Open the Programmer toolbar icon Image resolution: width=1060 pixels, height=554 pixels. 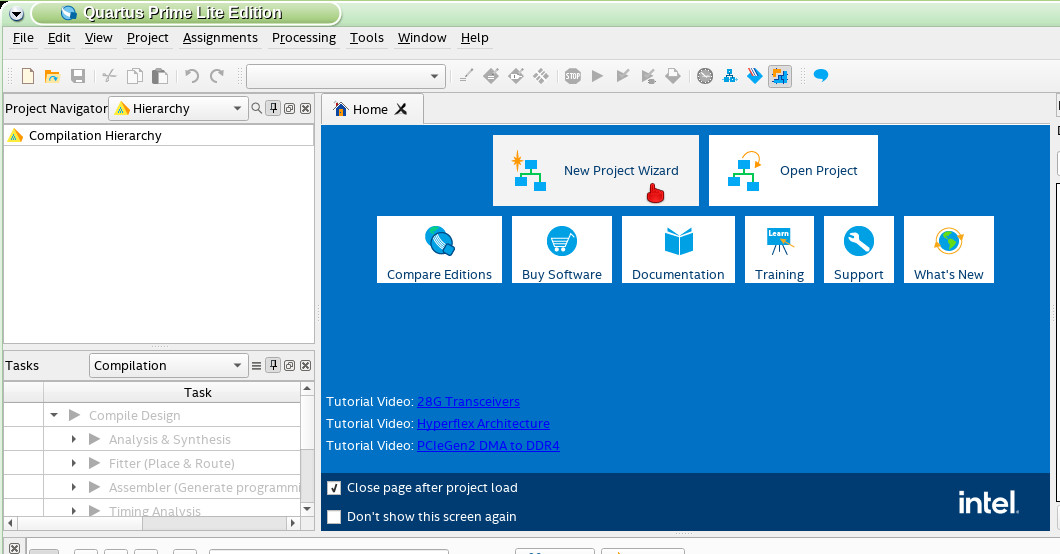pos(755,76)
